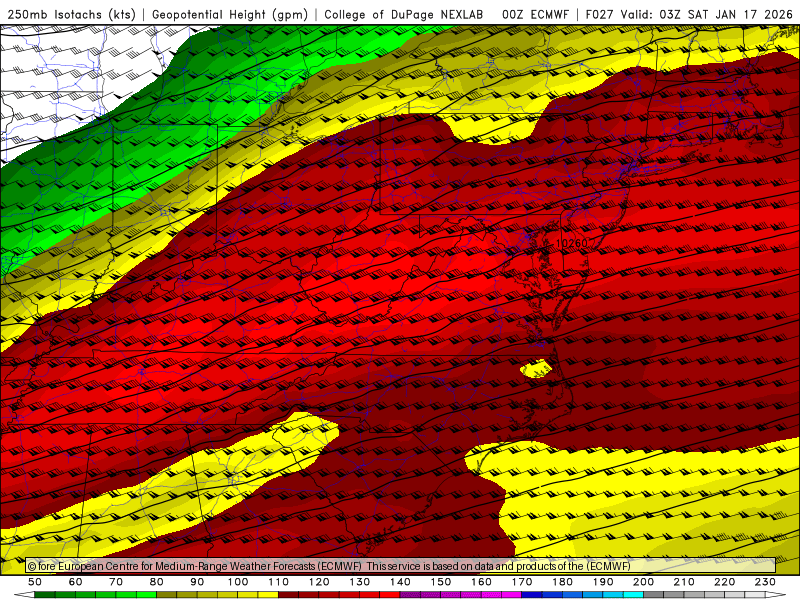
Task: Click the 160 value on the legend
Action: tap(481, 582)
